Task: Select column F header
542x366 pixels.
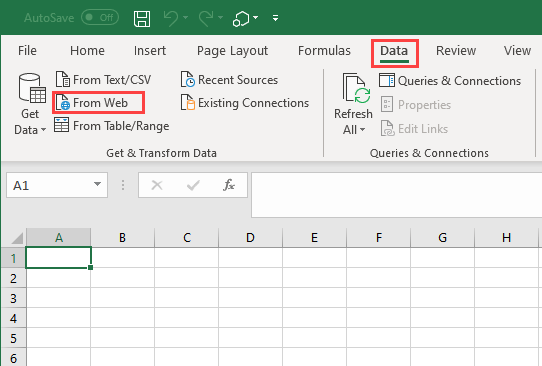Action: [379, 238]
